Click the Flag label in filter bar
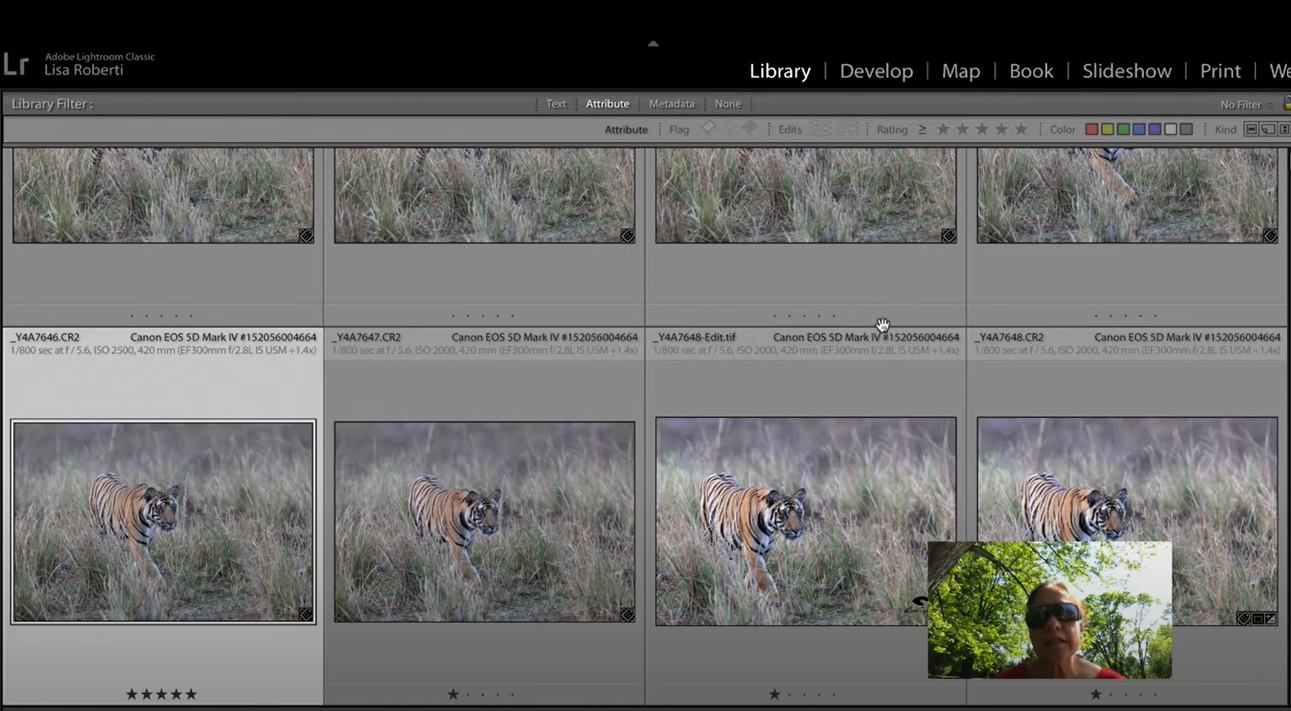This screenshot has height=711, width=1291. 679,130
